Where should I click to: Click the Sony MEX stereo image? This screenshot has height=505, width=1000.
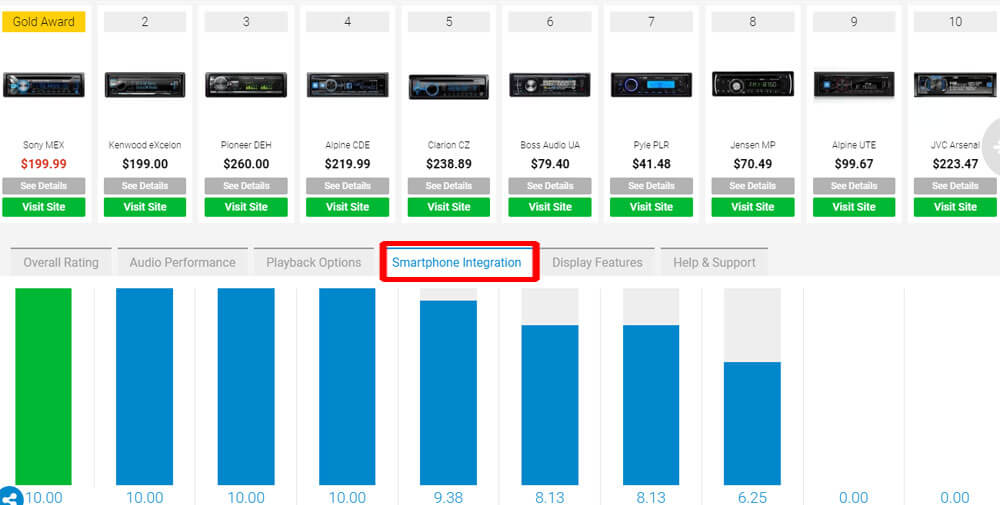[43, 85]
